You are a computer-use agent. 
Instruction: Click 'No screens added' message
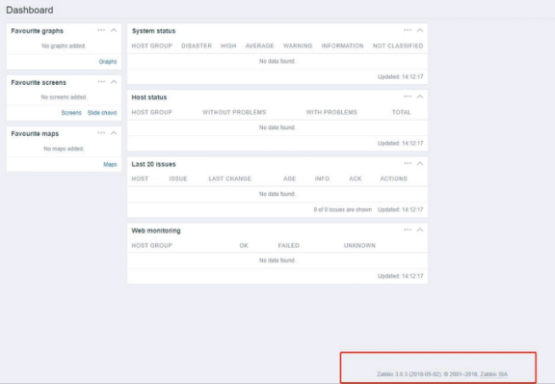pyautogui.click(x=64, y=97)
